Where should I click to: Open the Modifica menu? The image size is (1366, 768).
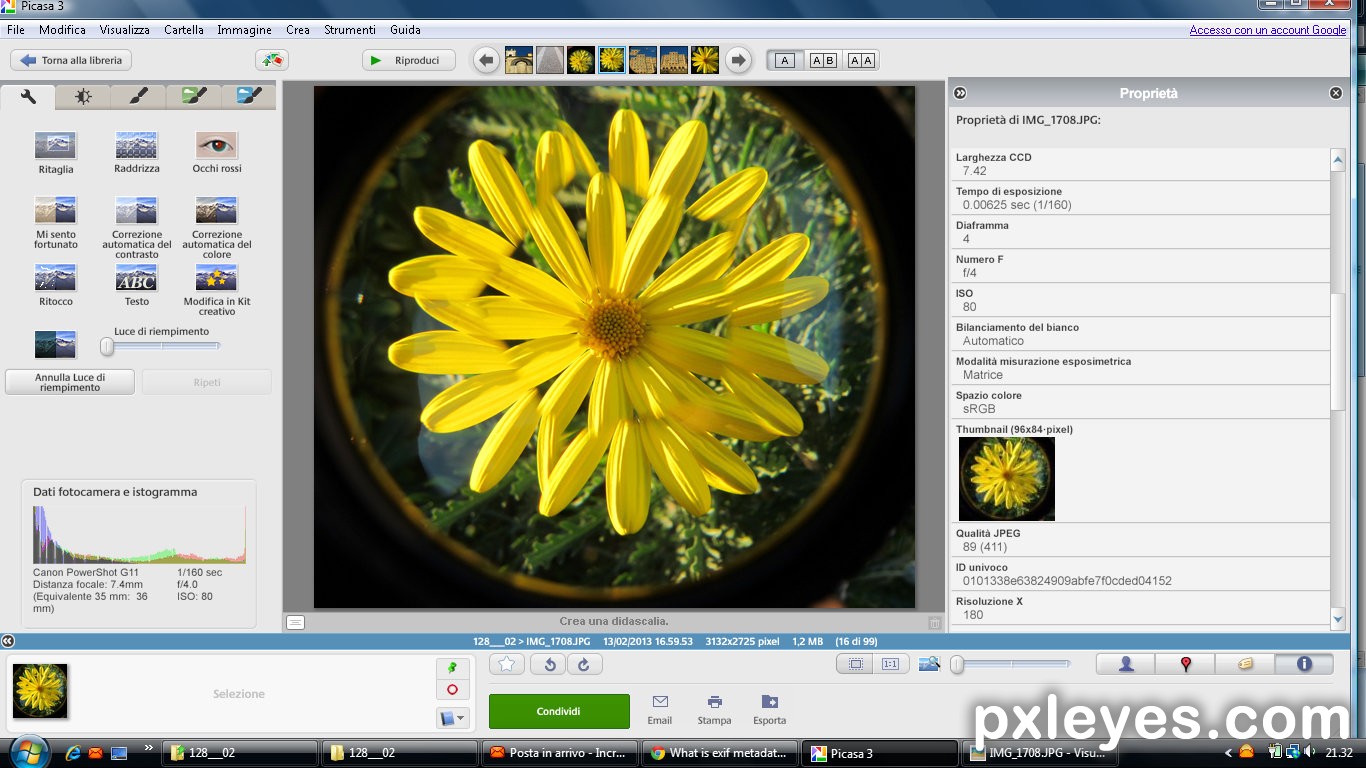coord(62,30)
